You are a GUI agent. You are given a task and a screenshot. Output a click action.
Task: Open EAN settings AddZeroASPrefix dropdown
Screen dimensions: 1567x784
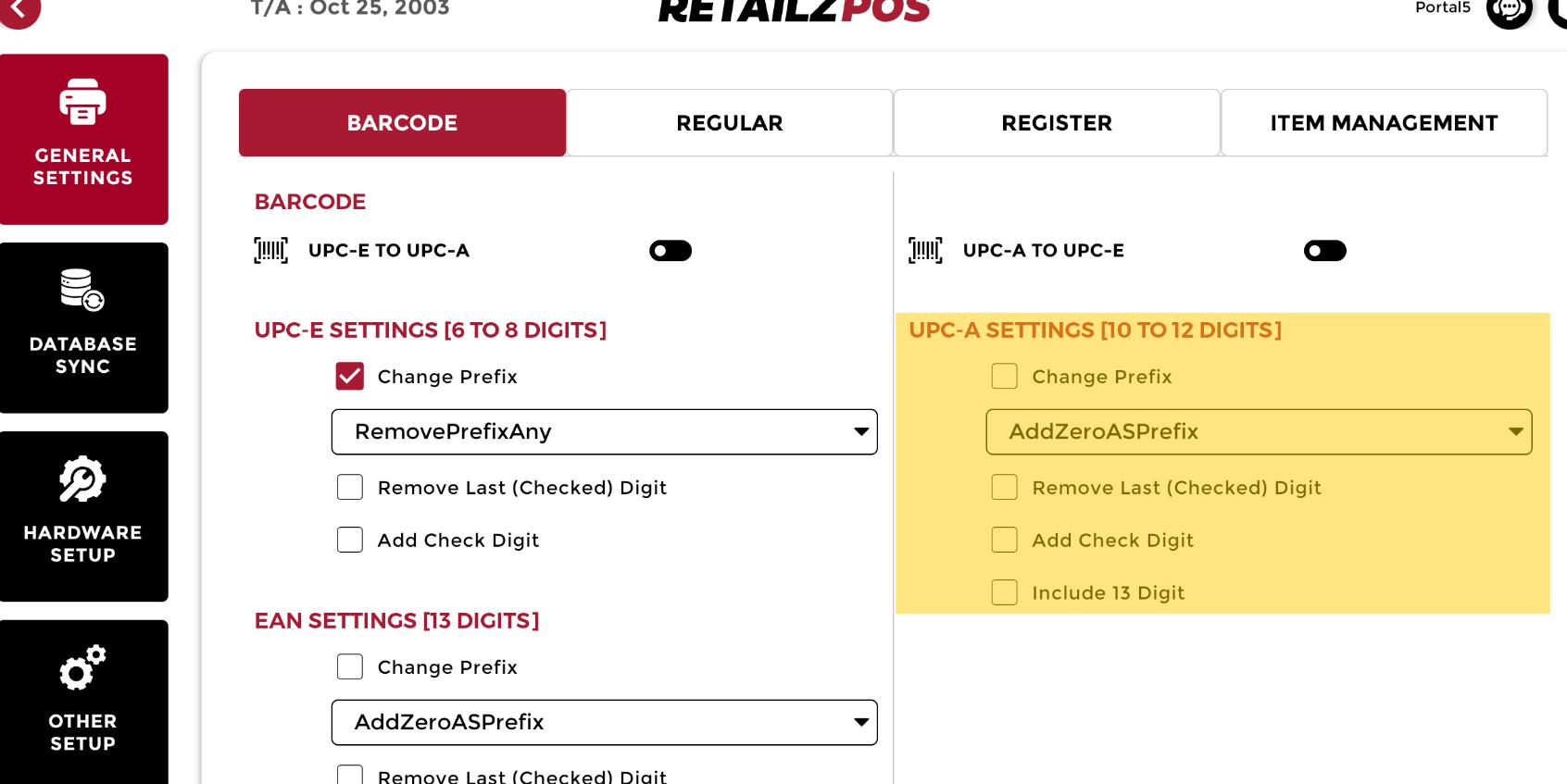tap(604, 723)
